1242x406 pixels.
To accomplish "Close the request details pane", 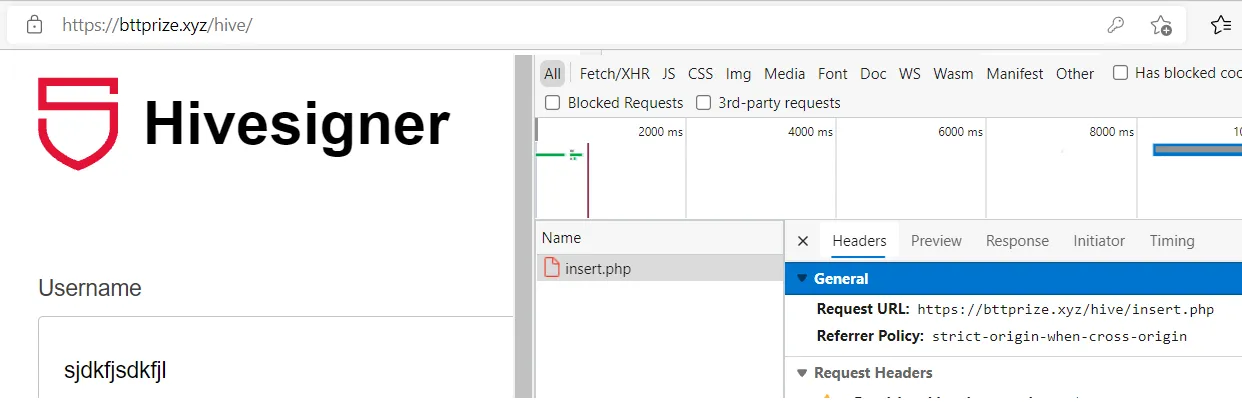I will coord(802,241).
